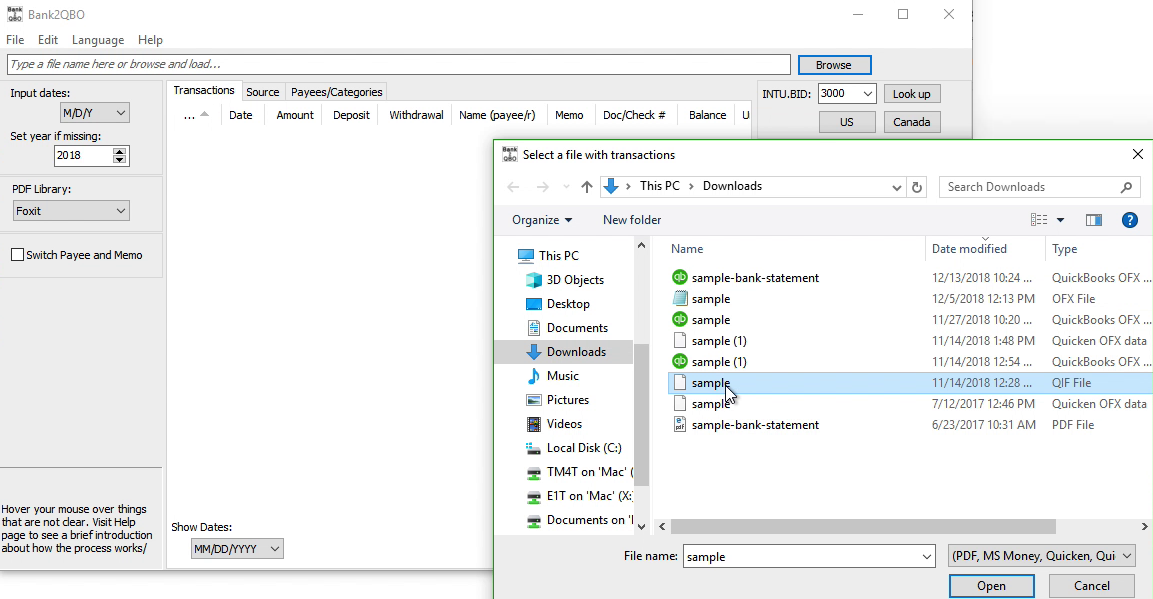
Task: Go up one folder level arrow
Action: tap(587, 187)
